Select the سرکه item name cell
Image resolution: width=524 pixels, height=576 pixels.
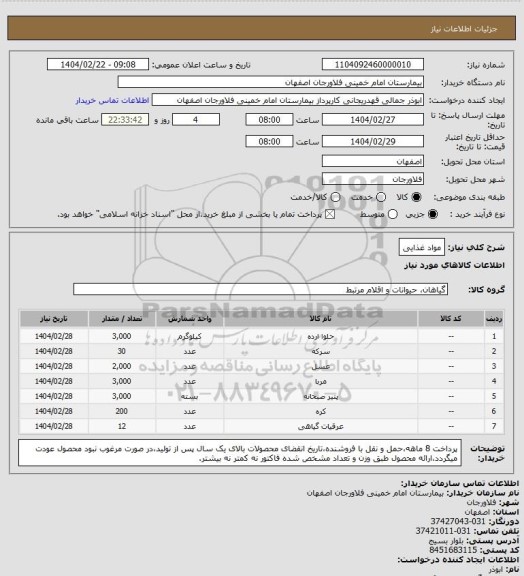(320, 351)
